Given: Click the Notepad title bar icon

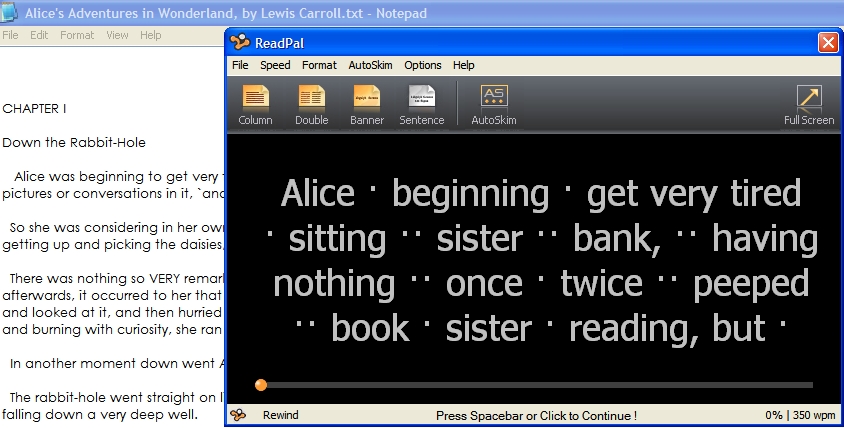Looking at the screenshot, I should pyautogui.click(x=9, y=12).
